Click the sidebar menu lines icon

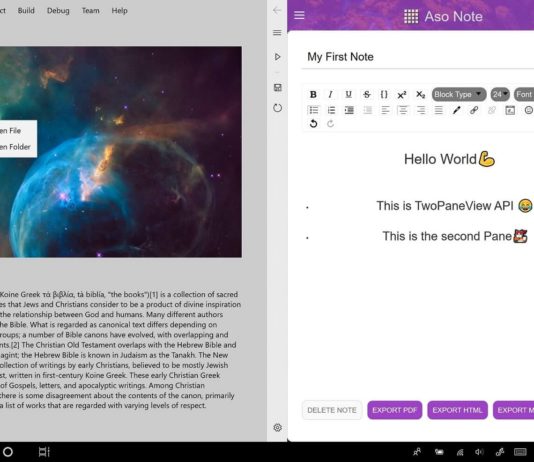coord(277,33)
